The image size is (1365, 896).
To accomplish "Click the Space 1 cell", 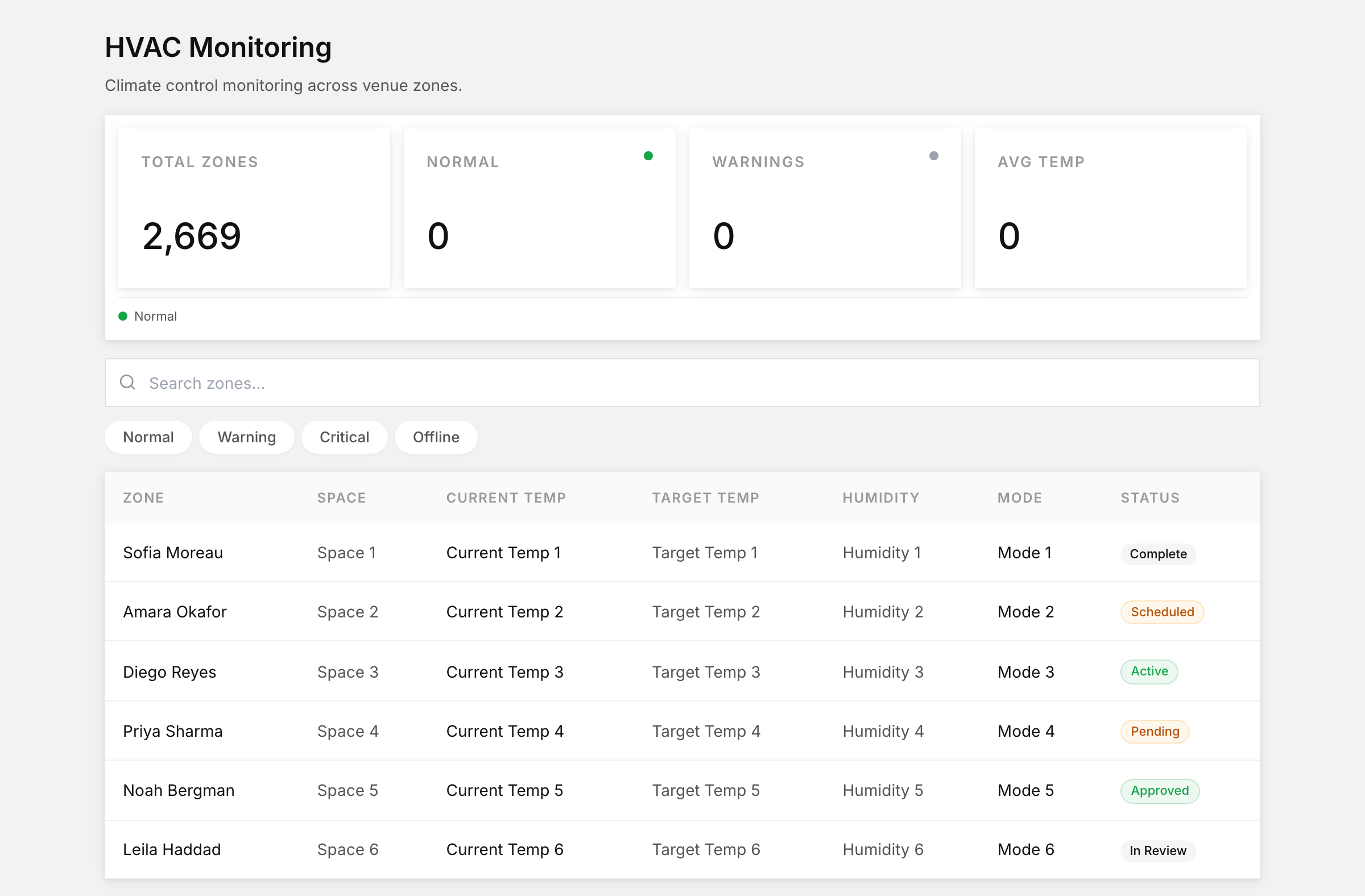I will point(346,553).
